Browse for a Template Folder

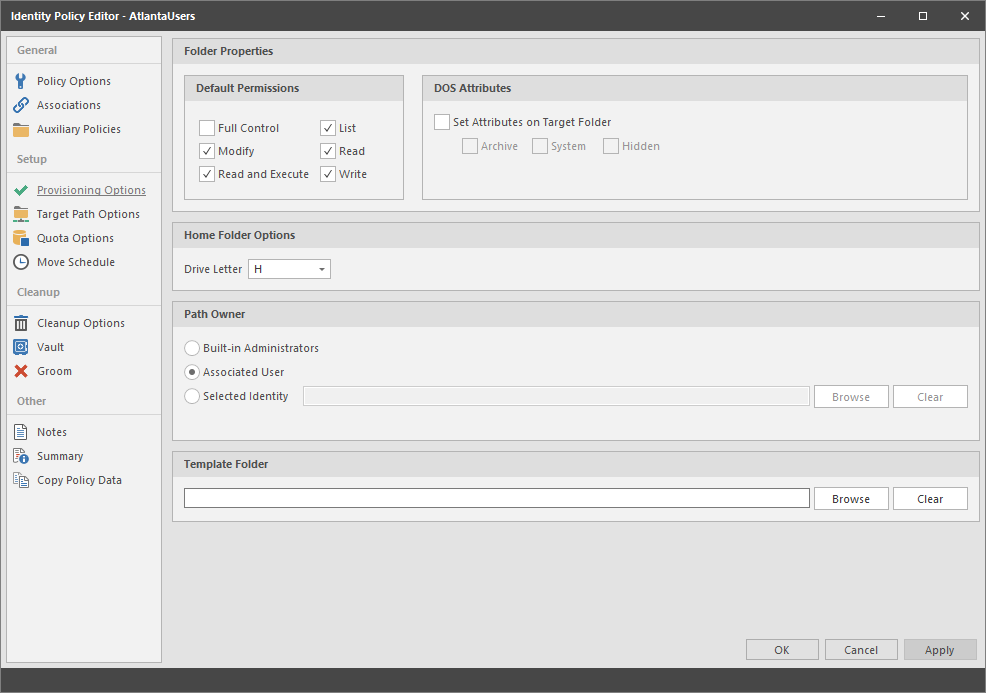850,498
